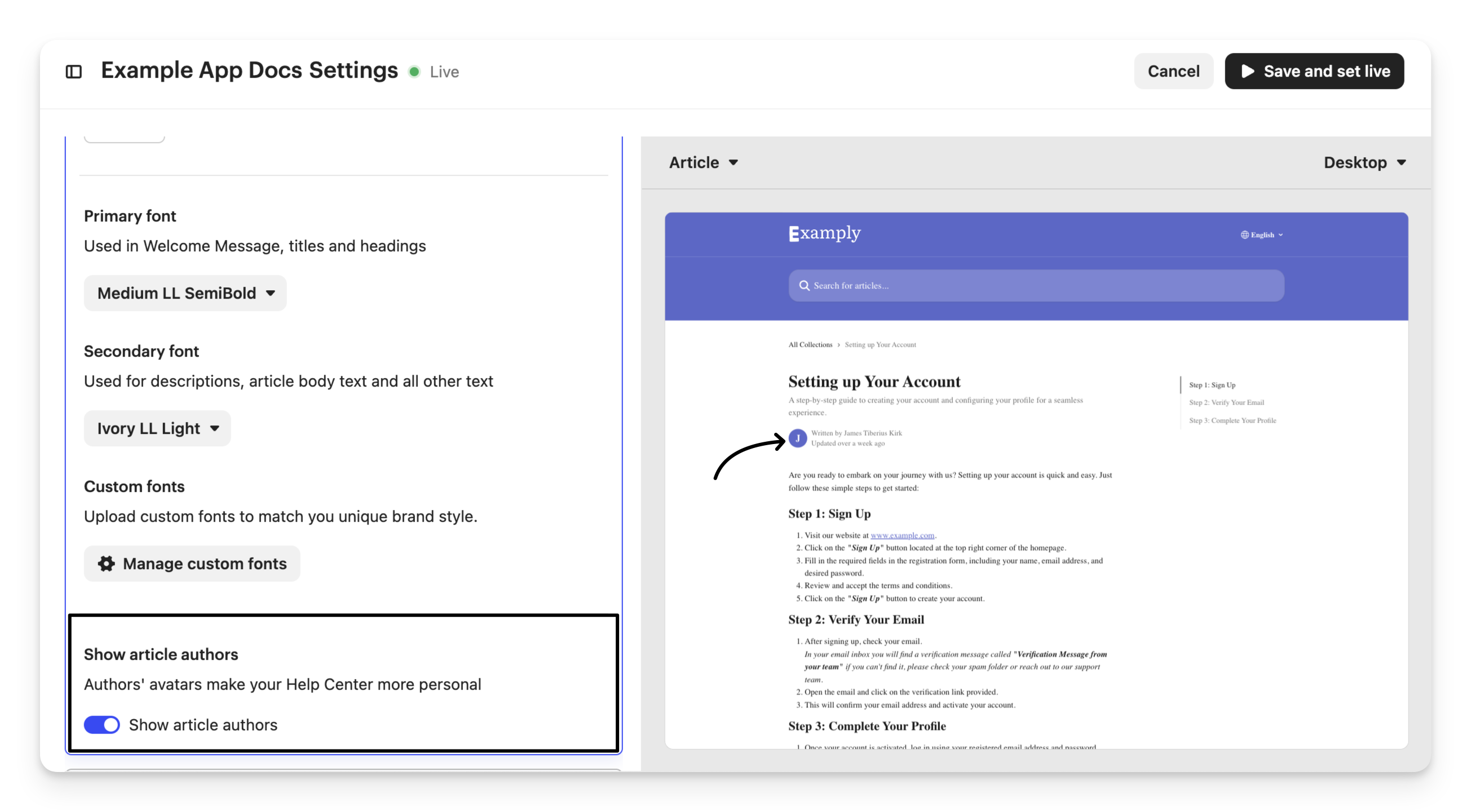Click the gear icon for custom fonts
This screenshot has width=1471, height=812.
pos(106,563)
